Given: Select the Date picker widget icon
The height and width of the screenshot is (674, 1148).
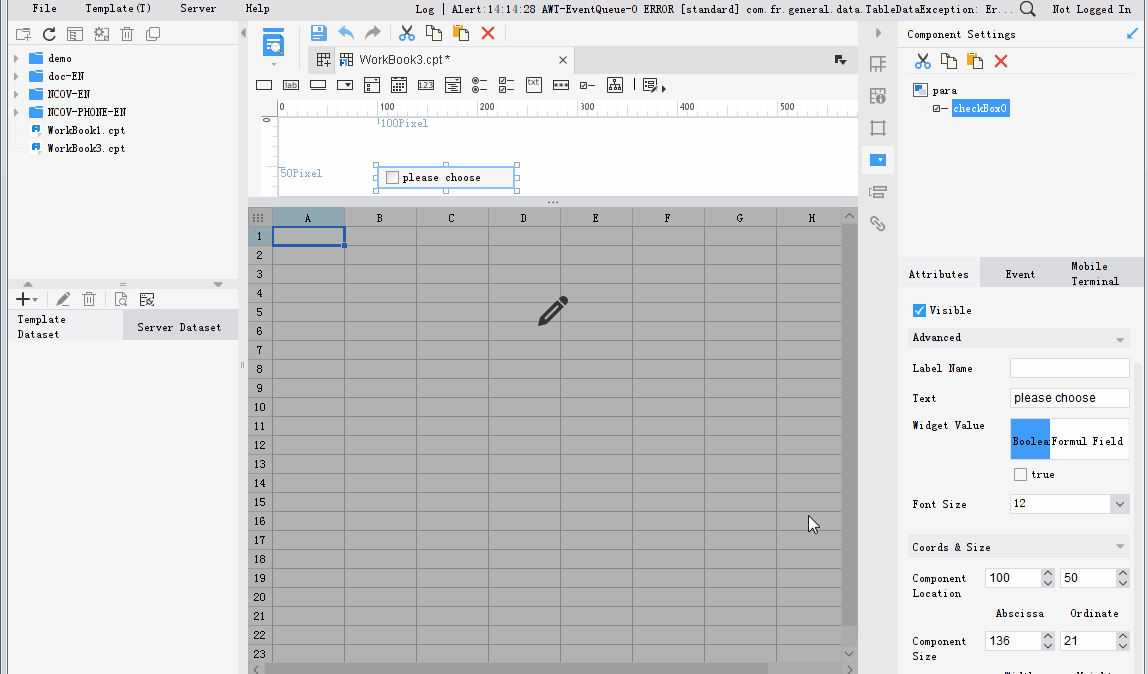Looking at the screenshot, I should [398, 85].
